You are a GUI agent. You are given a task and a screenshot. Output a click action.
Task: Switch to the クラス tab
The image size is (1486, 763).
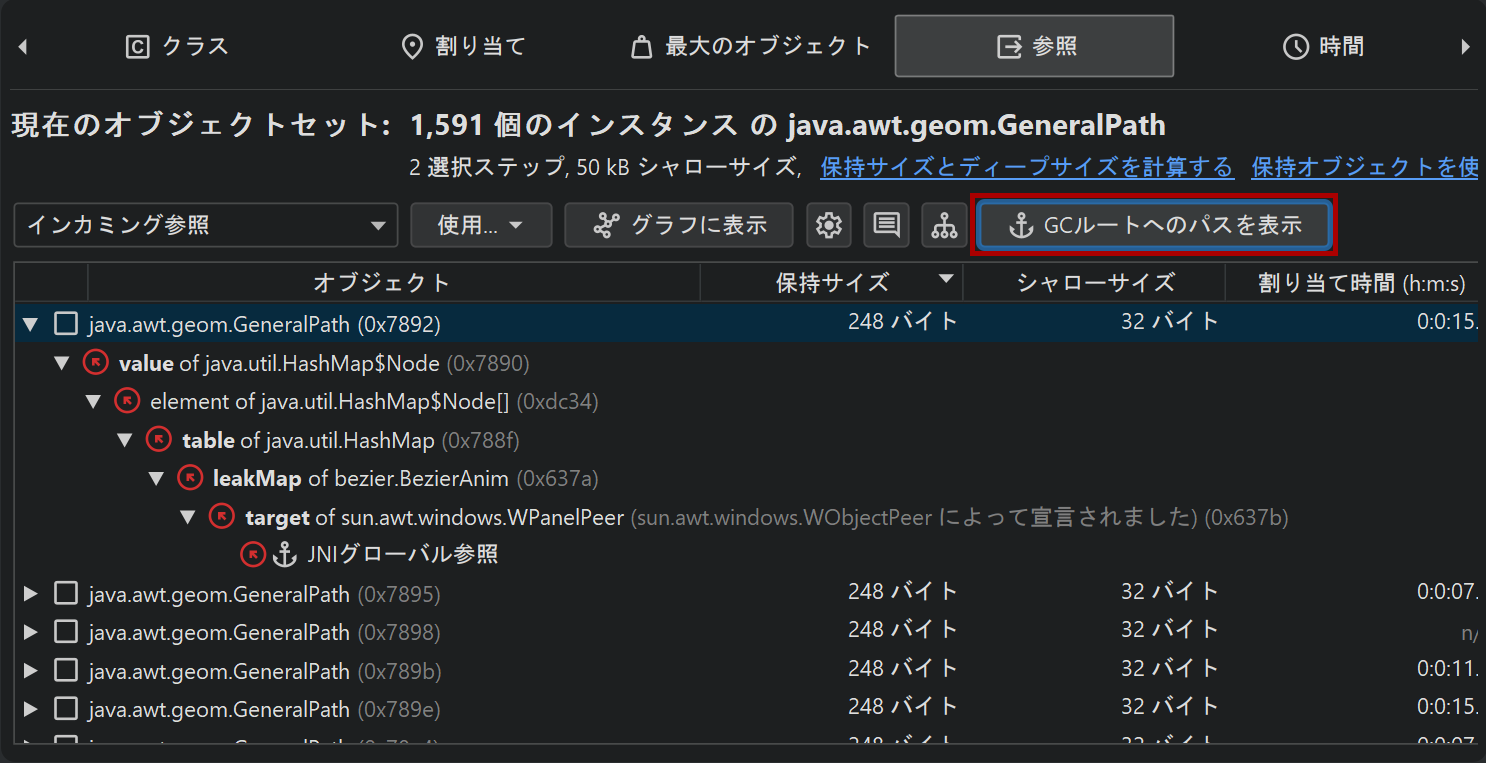click(x=177, y=47)
